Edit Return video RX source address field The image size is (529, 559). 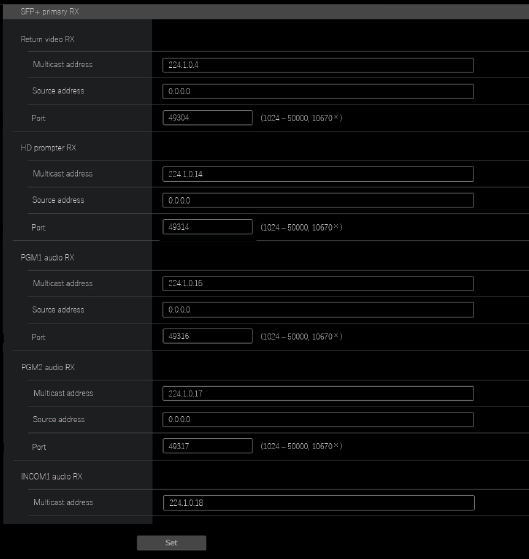click(x=318, y=91)
